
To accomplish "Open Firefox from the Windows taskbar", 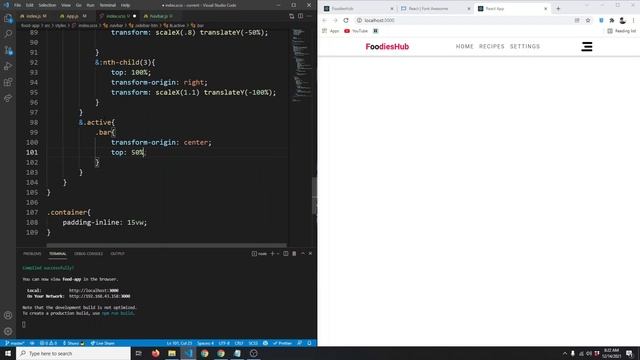I will (156, 353).
